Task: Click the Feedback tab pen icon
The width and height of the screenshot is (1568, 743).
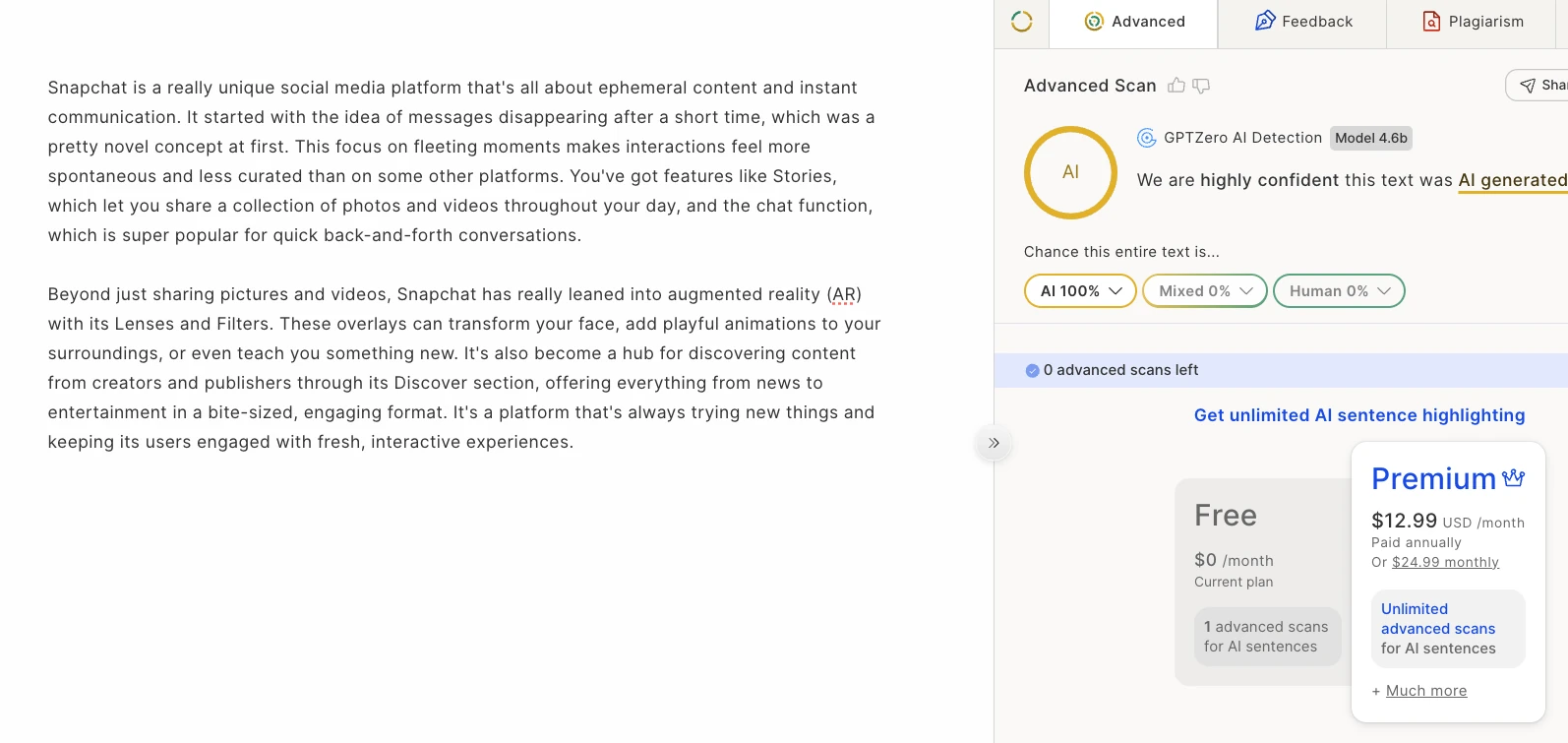Action: point(1265,21)
